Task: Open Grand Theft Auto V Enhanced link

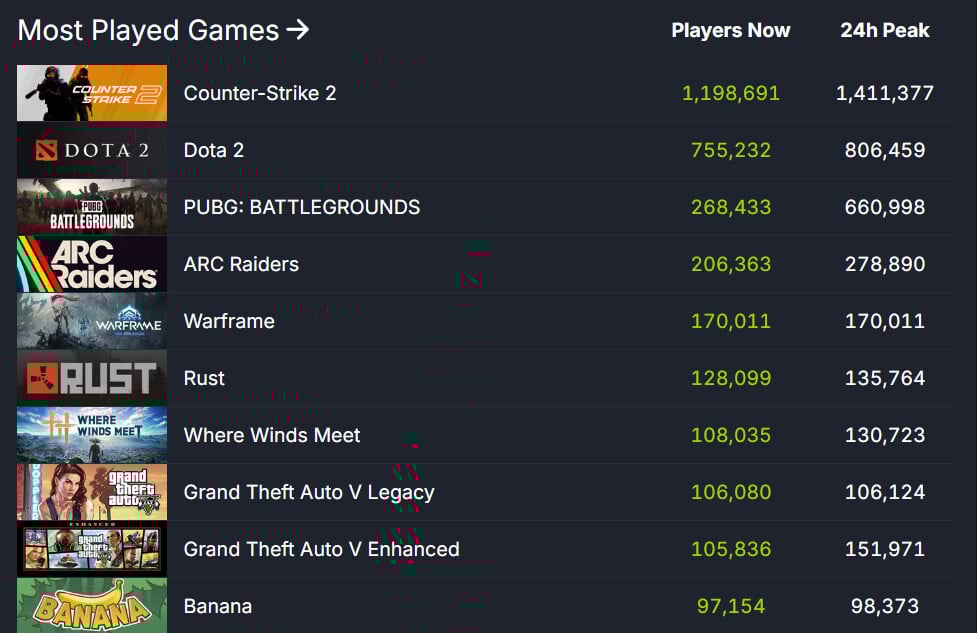Action: pyautogui.click(x=321, y=549)
